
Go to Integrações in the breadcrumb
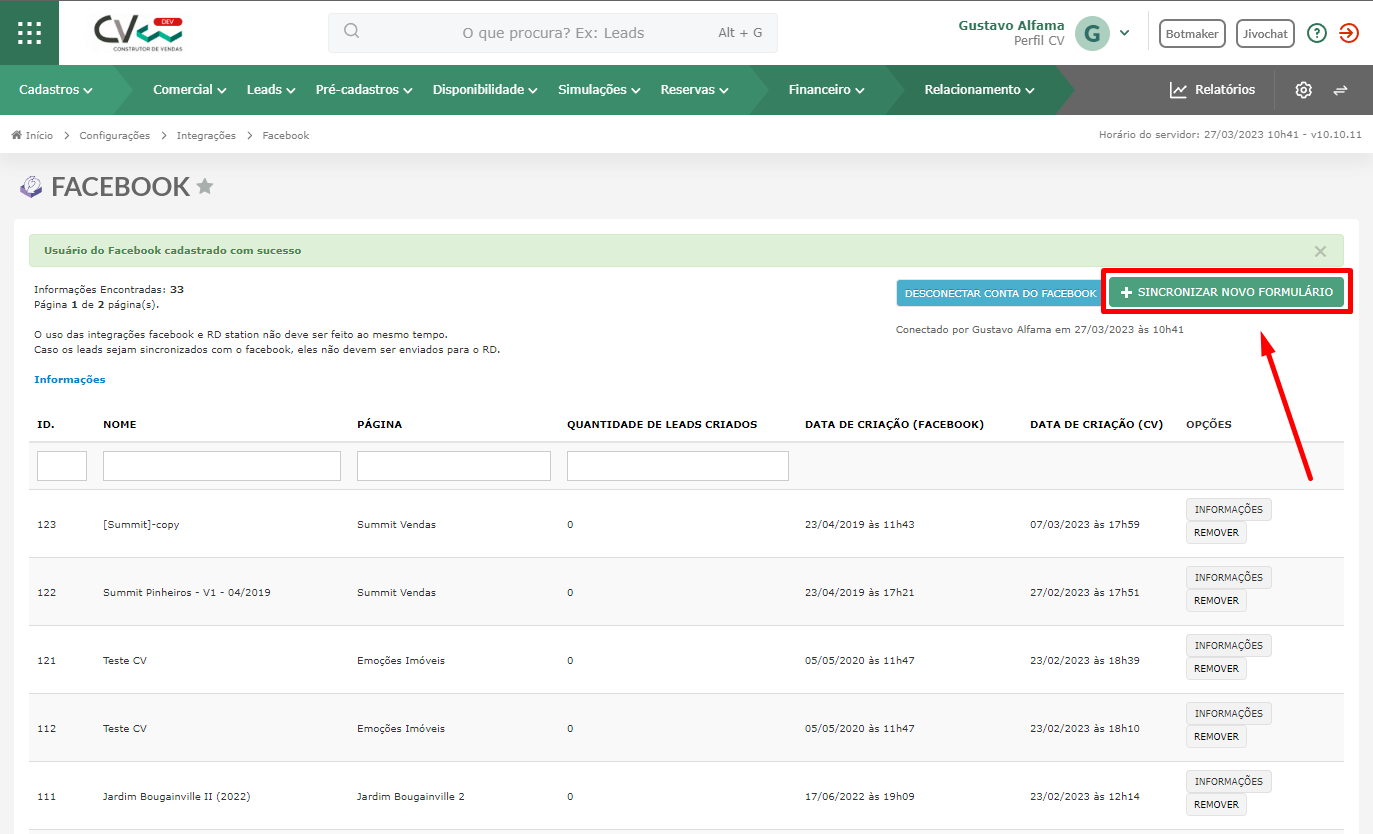206,135
